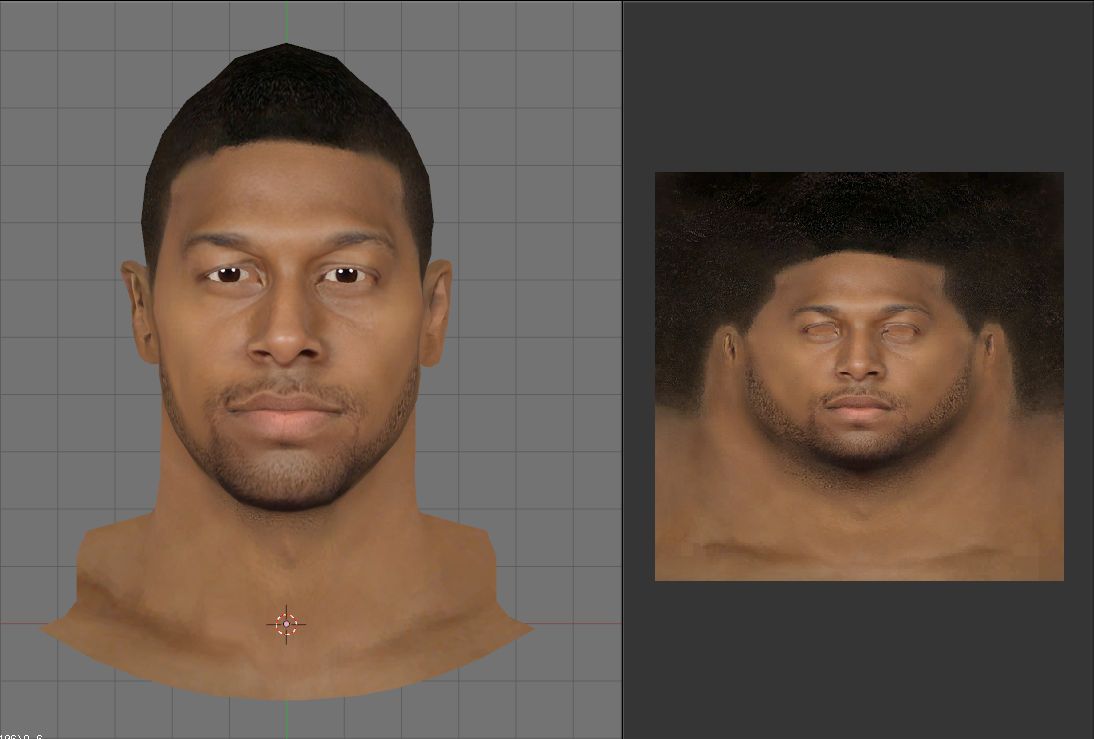The height and width of the screenshot is (739, 1094).
Task: Click empty dark area below the texture image
Action: click(858, 660)
